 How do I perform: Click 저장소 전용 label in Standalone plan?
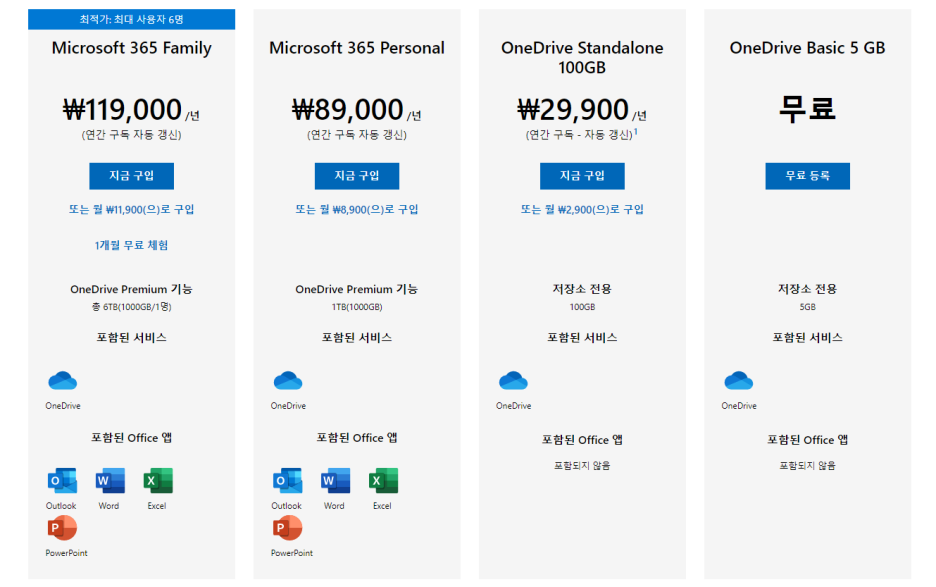[x=582, y=289]
